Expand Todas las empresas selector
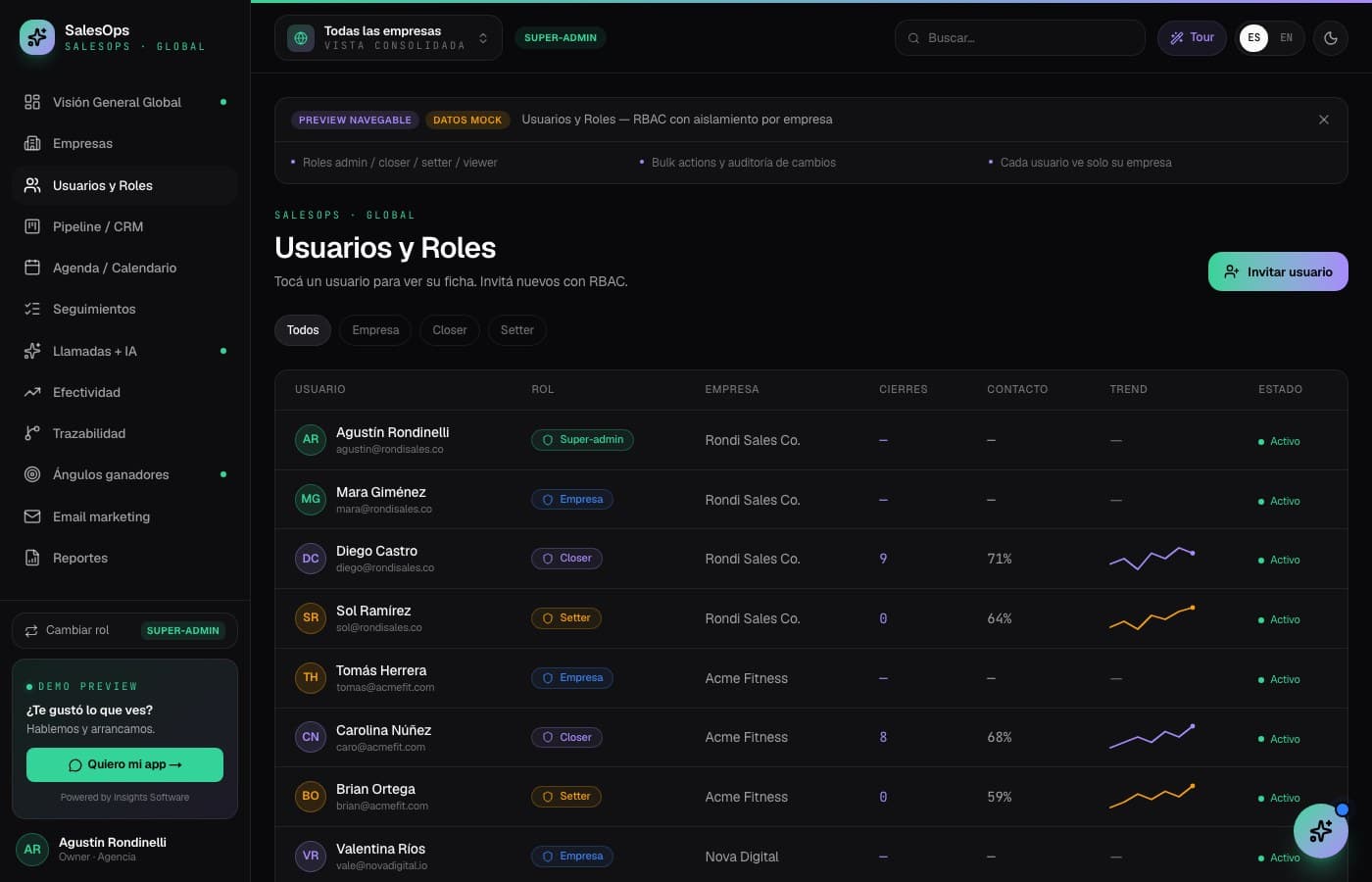This screenshot has width=1372, height=882. coord(388,38)
